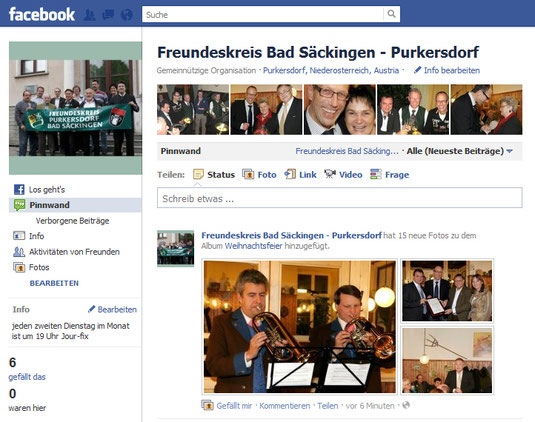The width and height of the screenshot is (535, 422).
Task: Open friend requests icon in header
Action: click(x=89, y=15)
